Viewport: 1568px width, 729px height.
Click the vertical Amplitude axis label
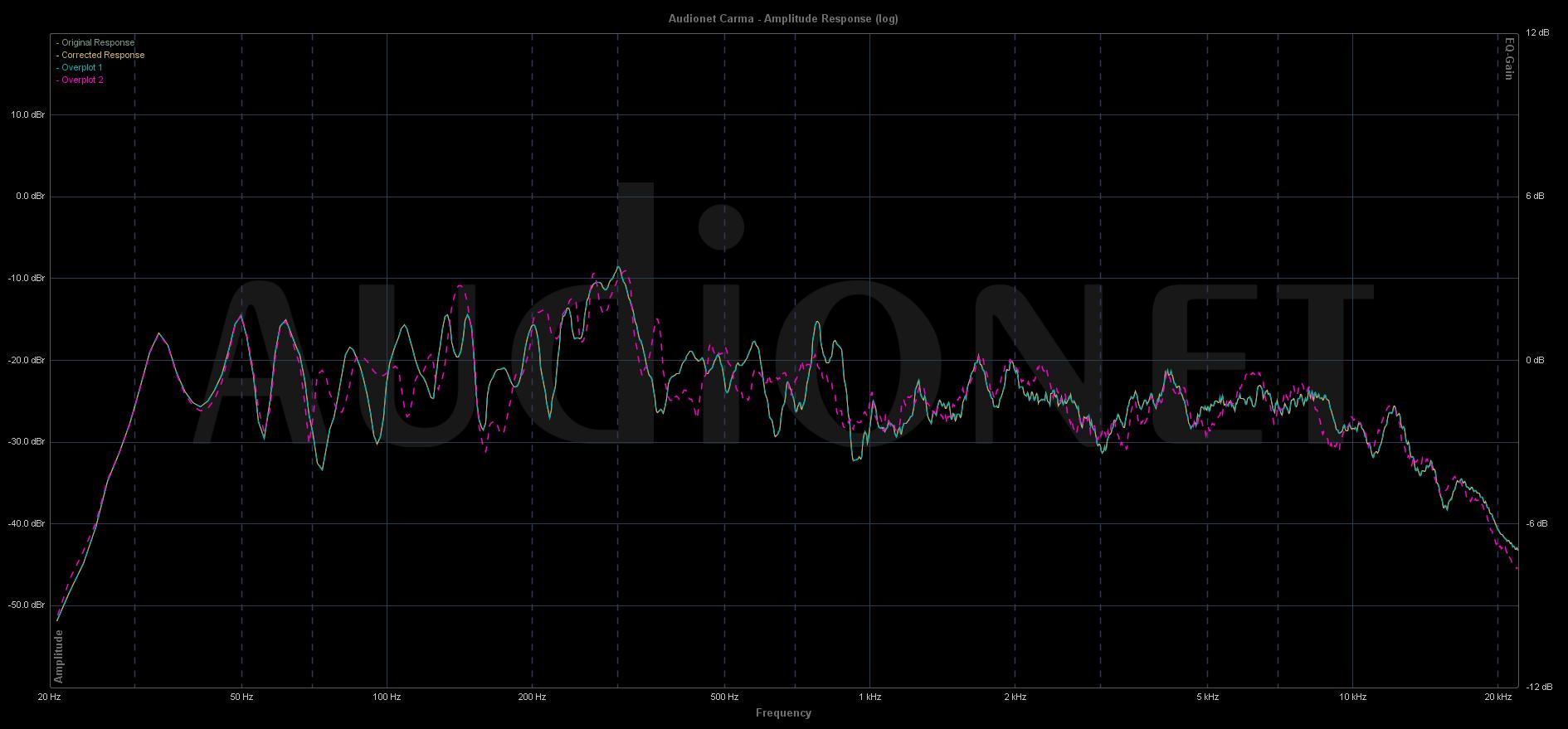tap(59, 656)
